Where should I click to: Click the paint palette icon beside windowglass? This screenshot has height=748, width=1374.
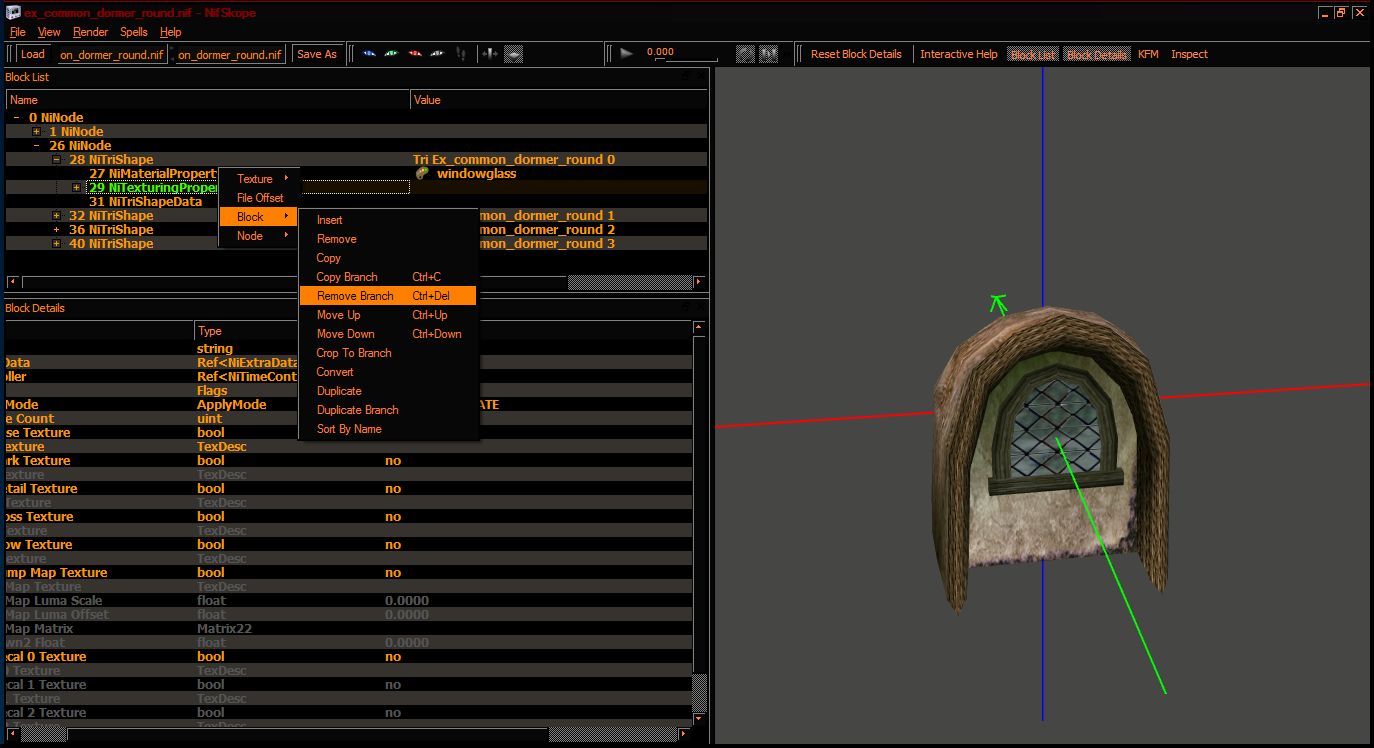(422, 173)
